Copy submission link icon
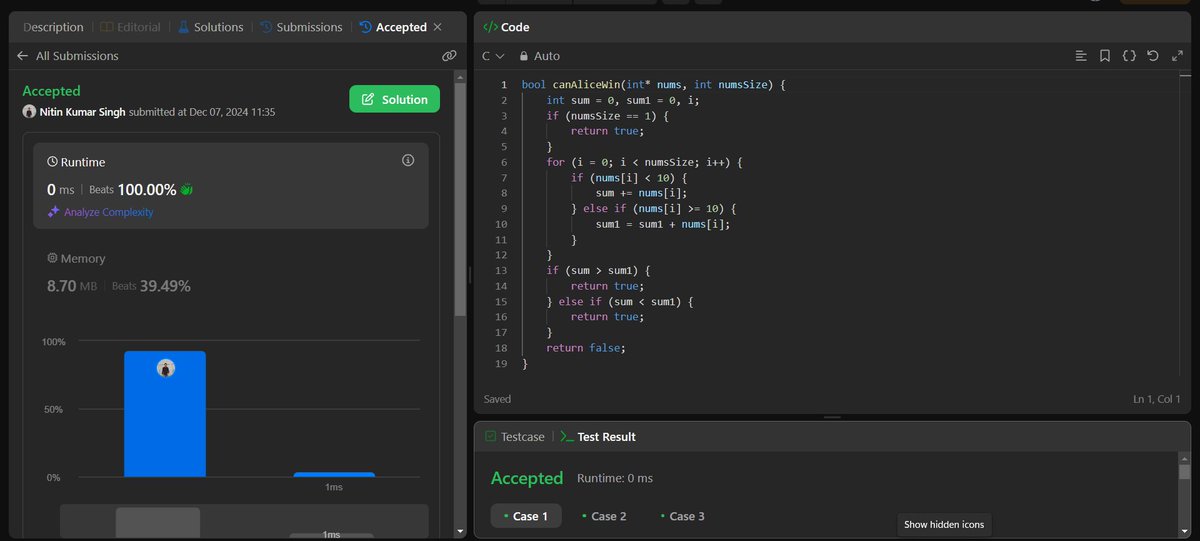 tap(449, 56)
